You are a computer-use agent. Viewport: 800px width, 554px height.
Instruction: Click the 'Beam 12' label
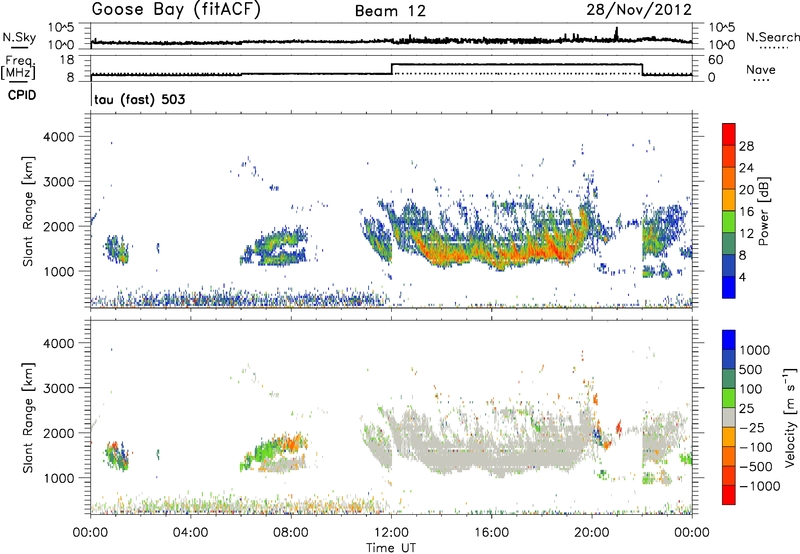point(390,11)
